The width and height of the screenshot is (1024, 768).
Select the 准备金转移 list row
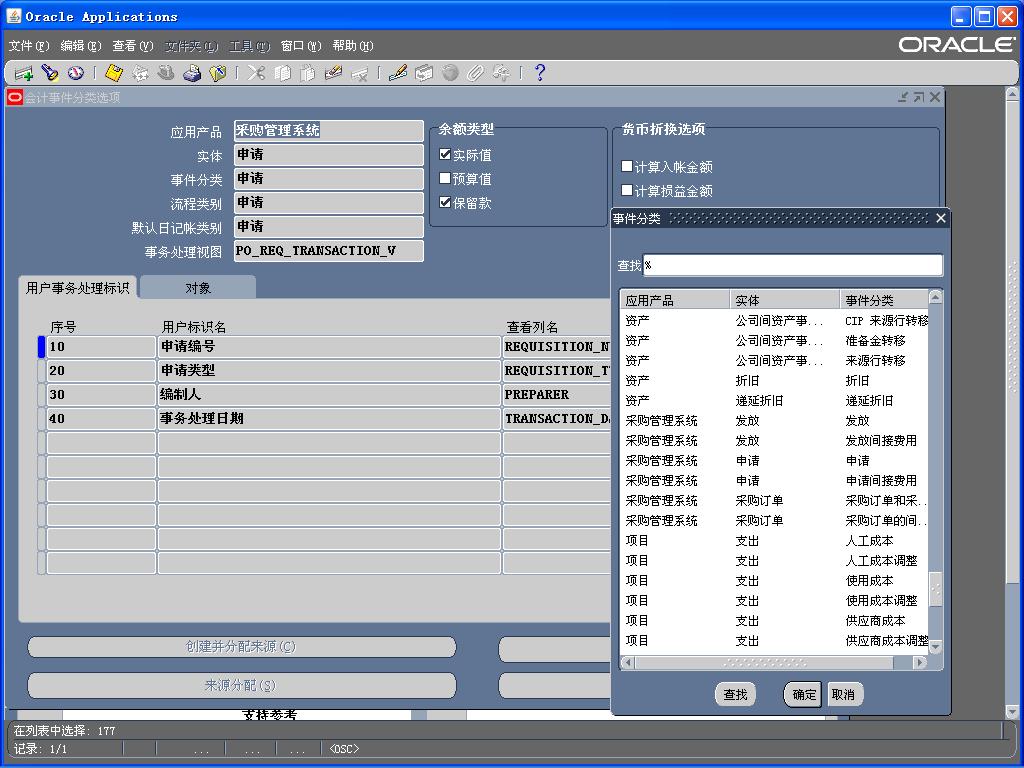coord(774,341)
